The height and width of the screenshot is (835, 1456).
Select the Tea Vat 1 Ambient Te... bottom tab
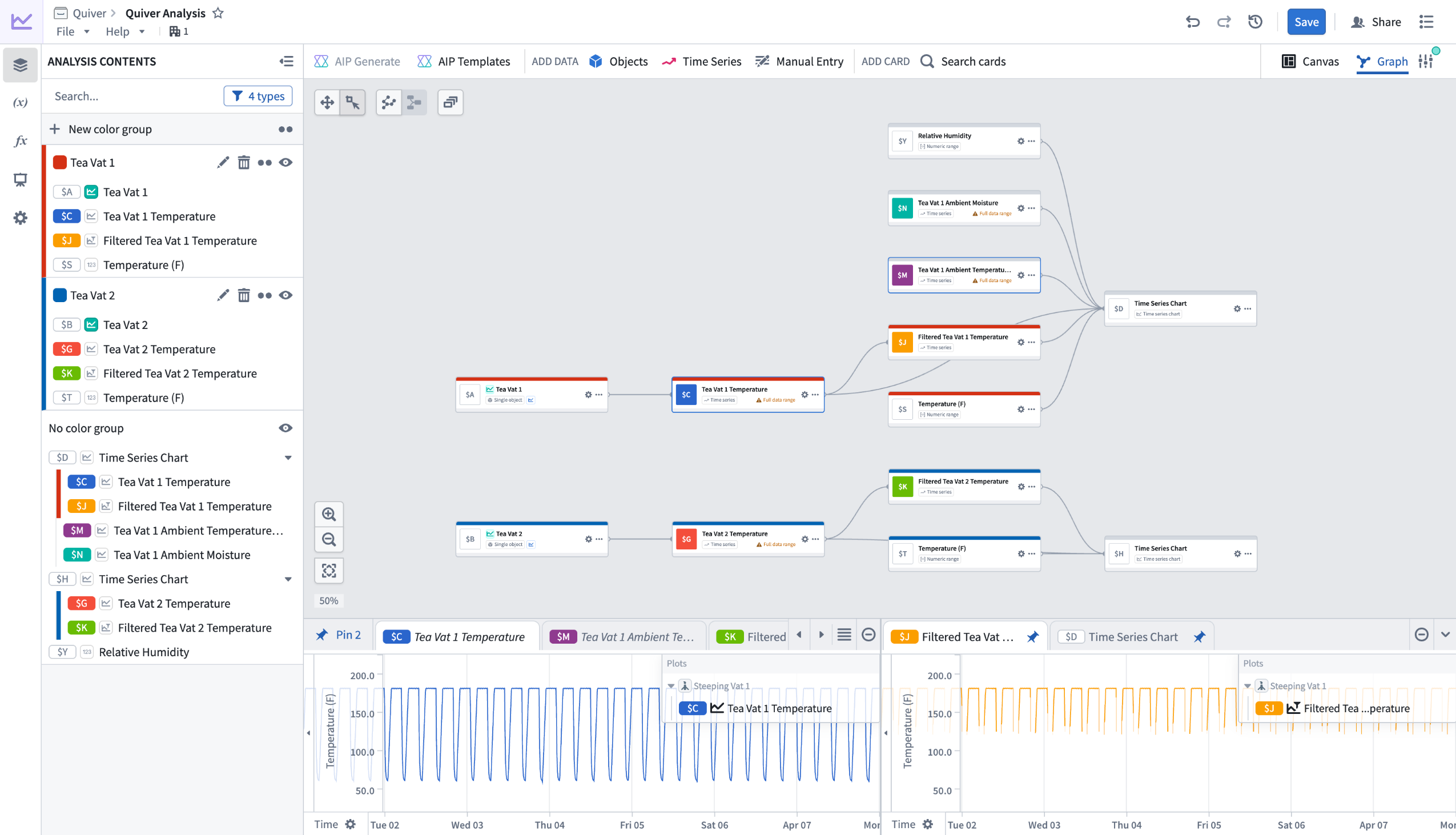[x=625, y=636]
